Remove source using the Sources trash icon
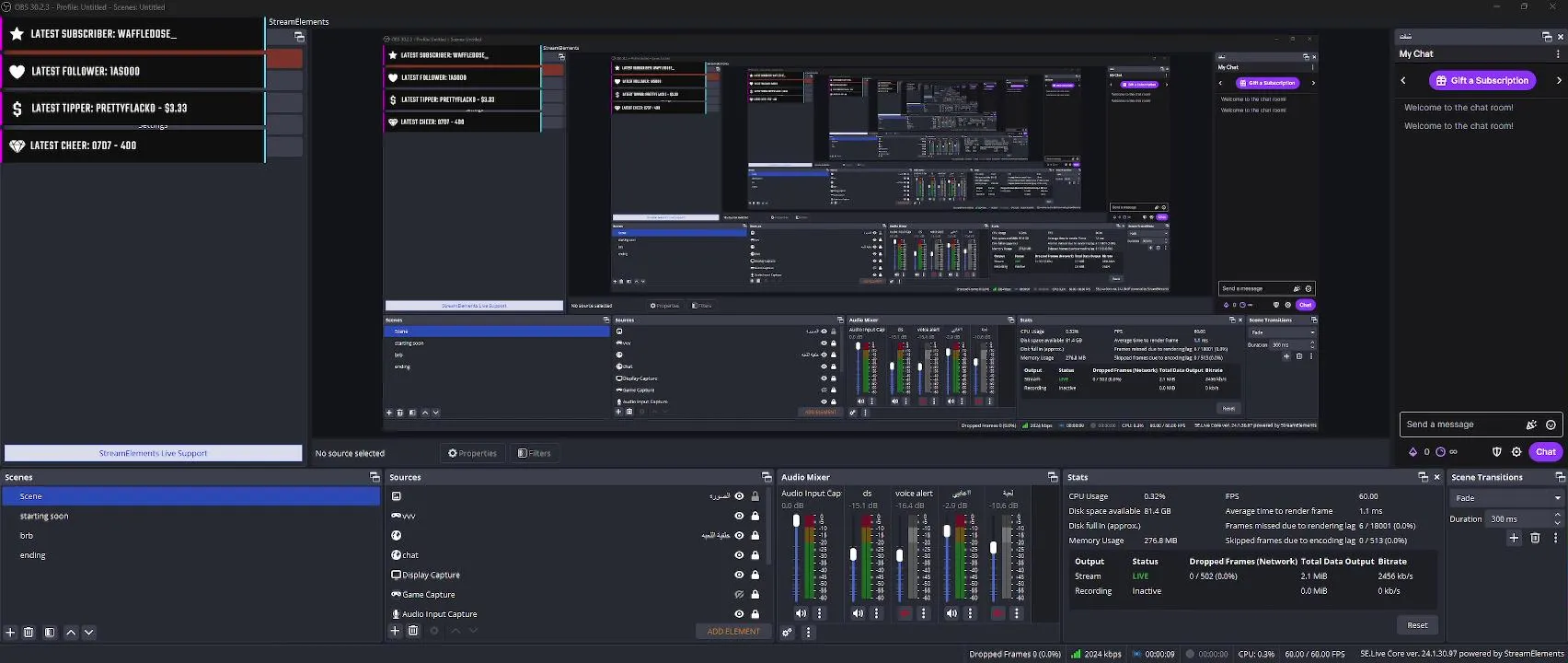Viewport: 1568px width, 663px height. [x=413, y=631]
